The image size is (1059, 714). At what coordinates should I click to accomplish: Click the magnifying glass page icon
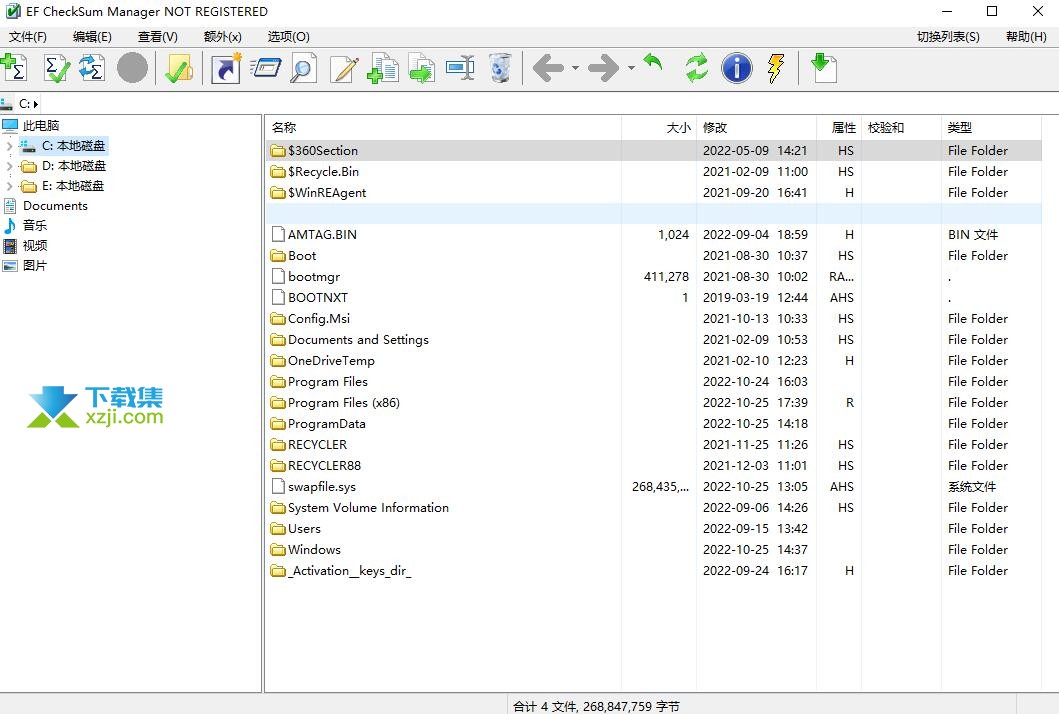tap(303, 68)
